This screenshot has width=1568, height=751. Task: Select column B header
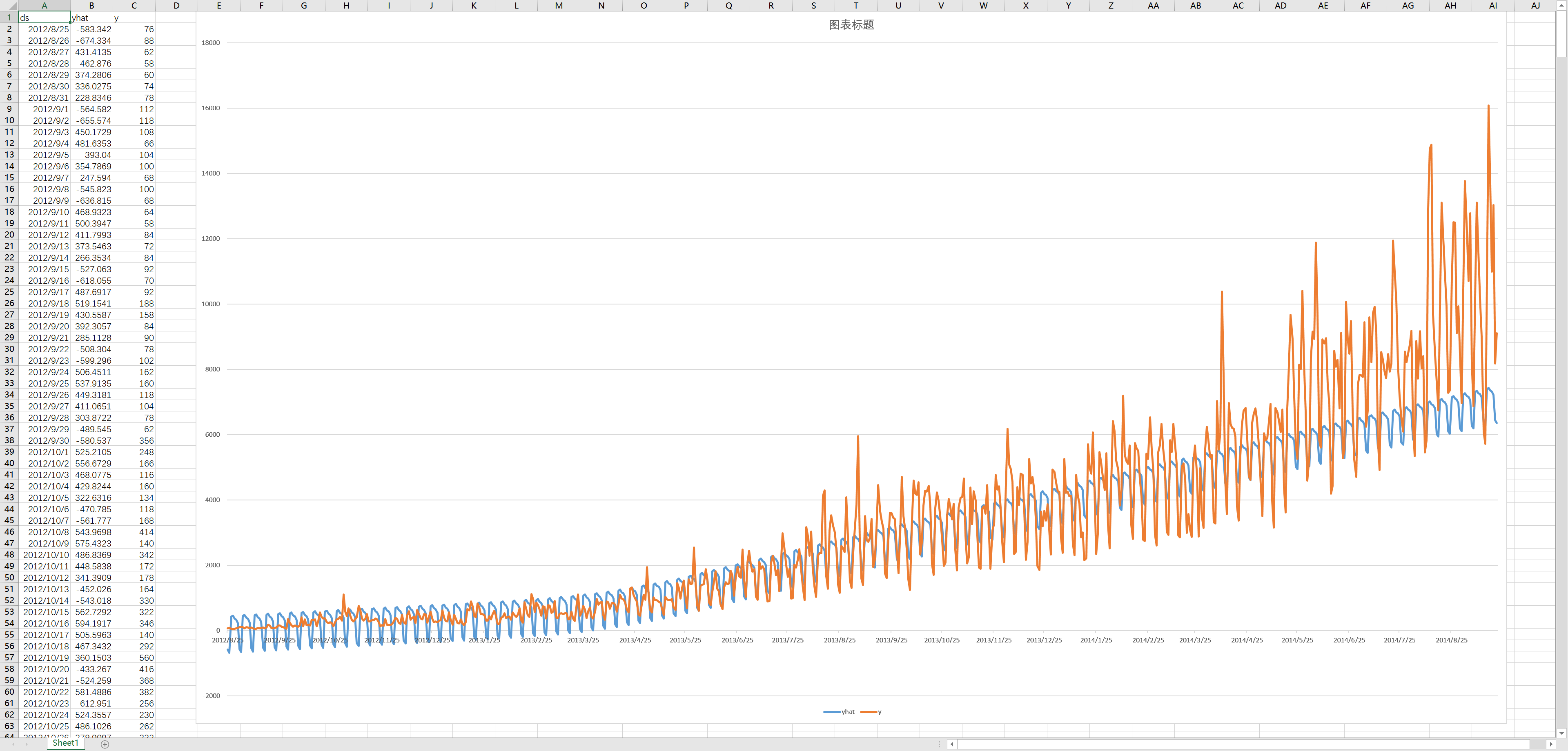(91, 5)
